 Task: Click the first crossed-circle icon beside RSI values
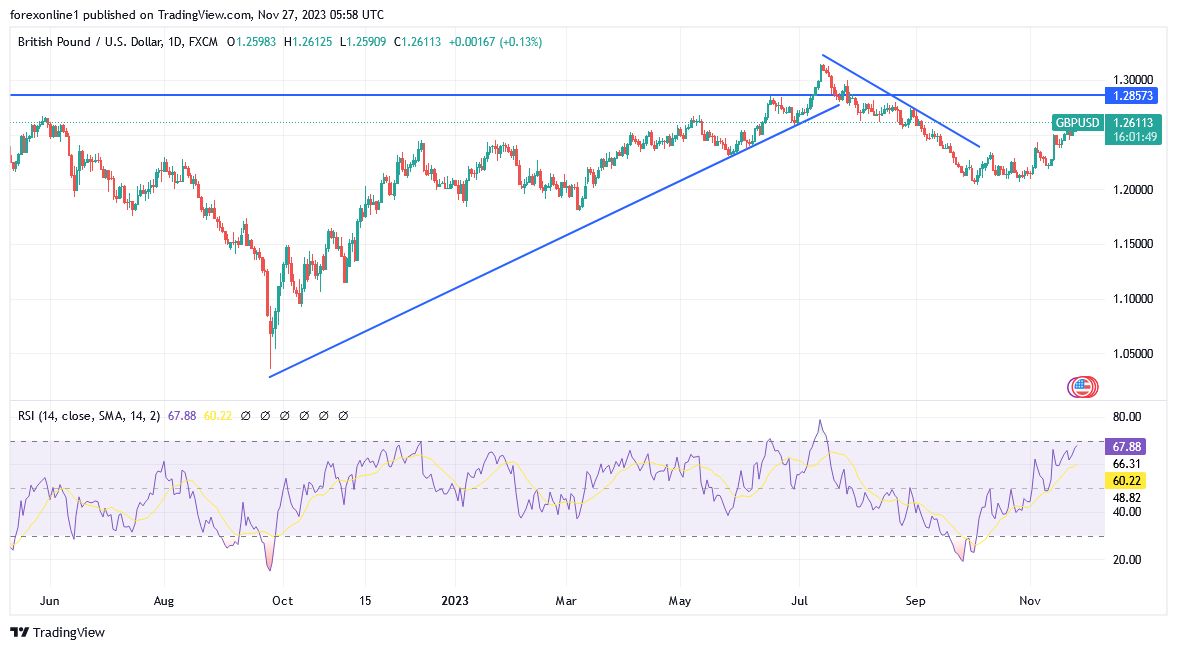246,414
